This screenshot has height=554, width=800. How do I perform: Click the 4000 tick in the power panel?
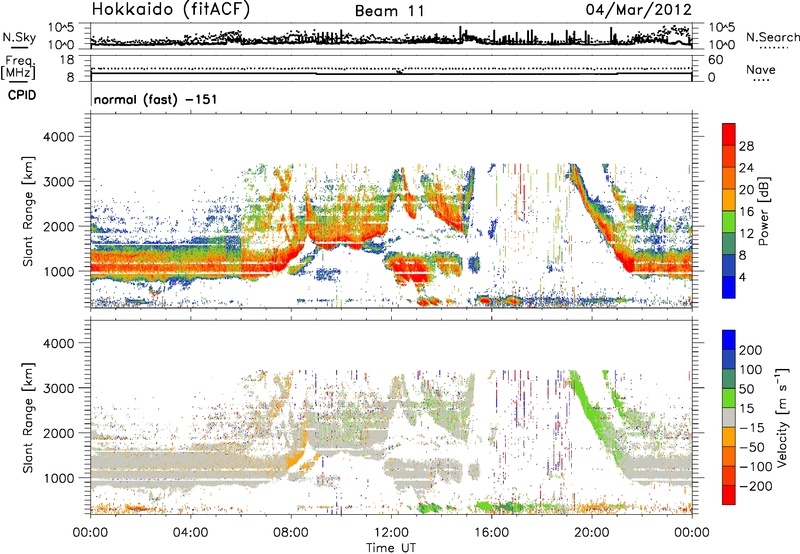[59, 137]
